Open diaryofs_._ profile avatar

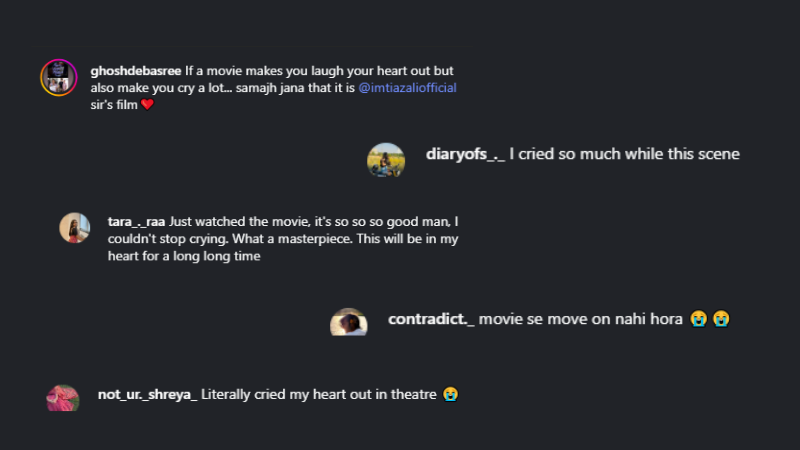click(386, 160)
